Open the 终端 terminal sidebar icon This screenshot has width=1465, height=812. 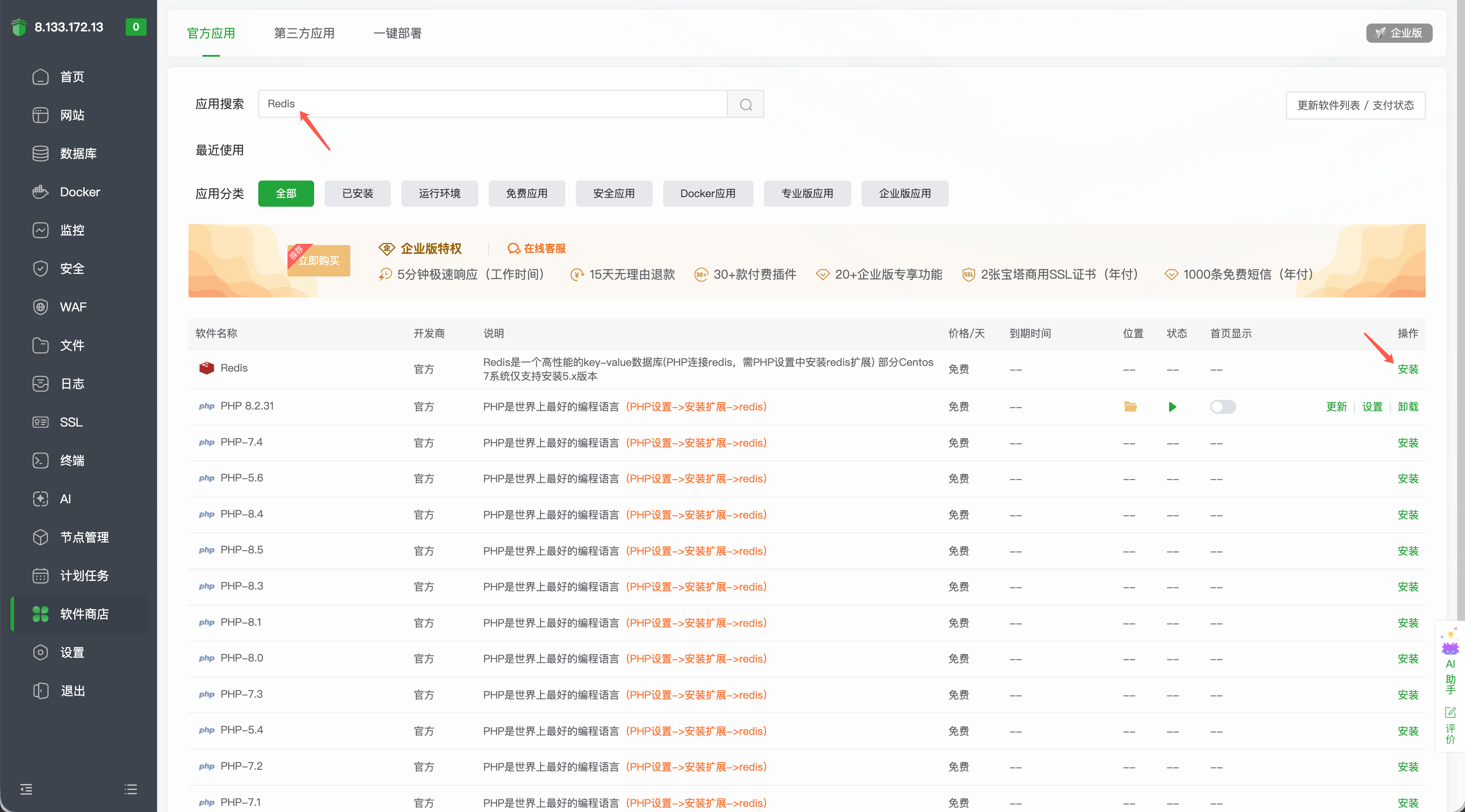pyautogui.click(x=41, y=461)
